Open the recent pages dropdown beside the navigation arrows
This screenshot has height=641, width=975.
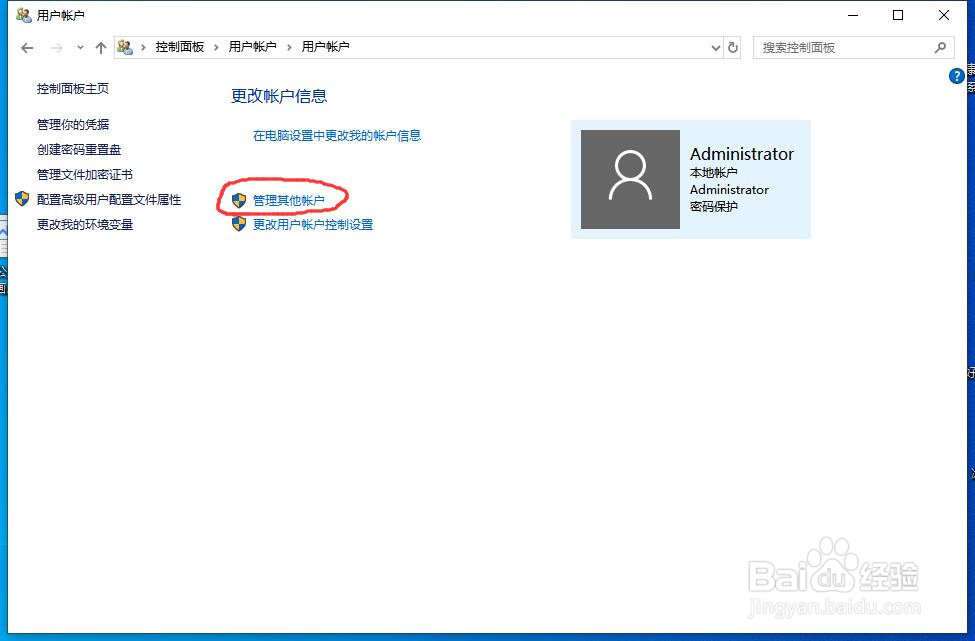point(80,47)
